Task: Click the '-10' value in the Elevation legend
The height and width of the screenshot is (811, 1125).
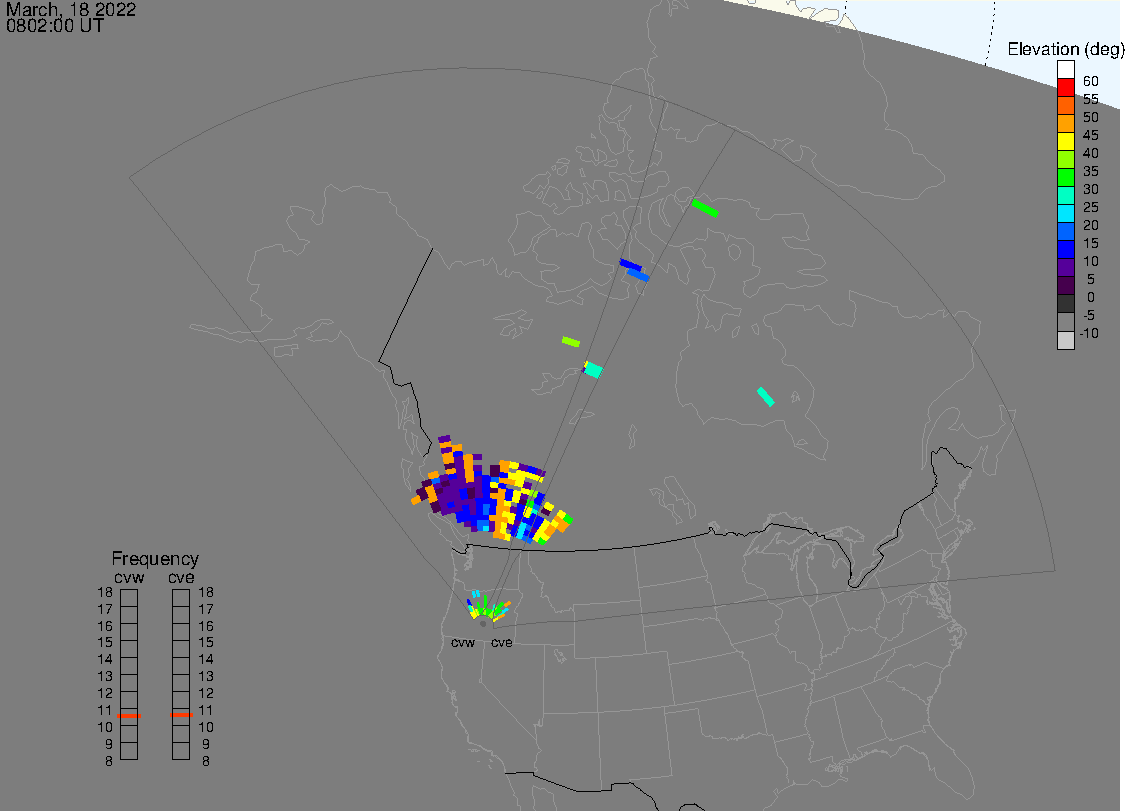Action: click(1088, 333)
